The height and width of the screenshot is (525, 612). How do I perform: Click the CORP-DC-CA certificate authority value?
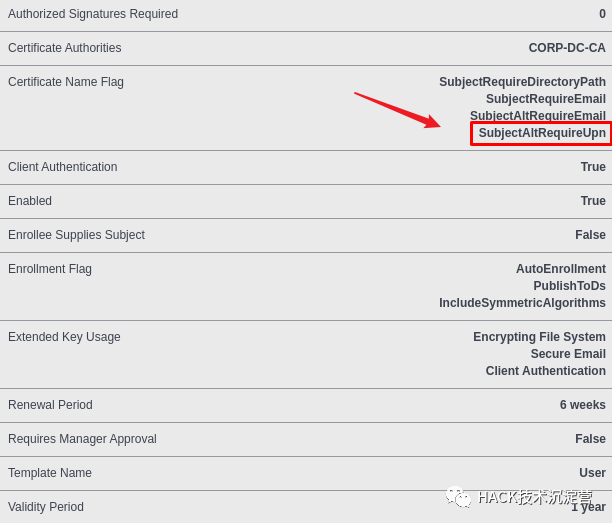(x=567, y=48)
